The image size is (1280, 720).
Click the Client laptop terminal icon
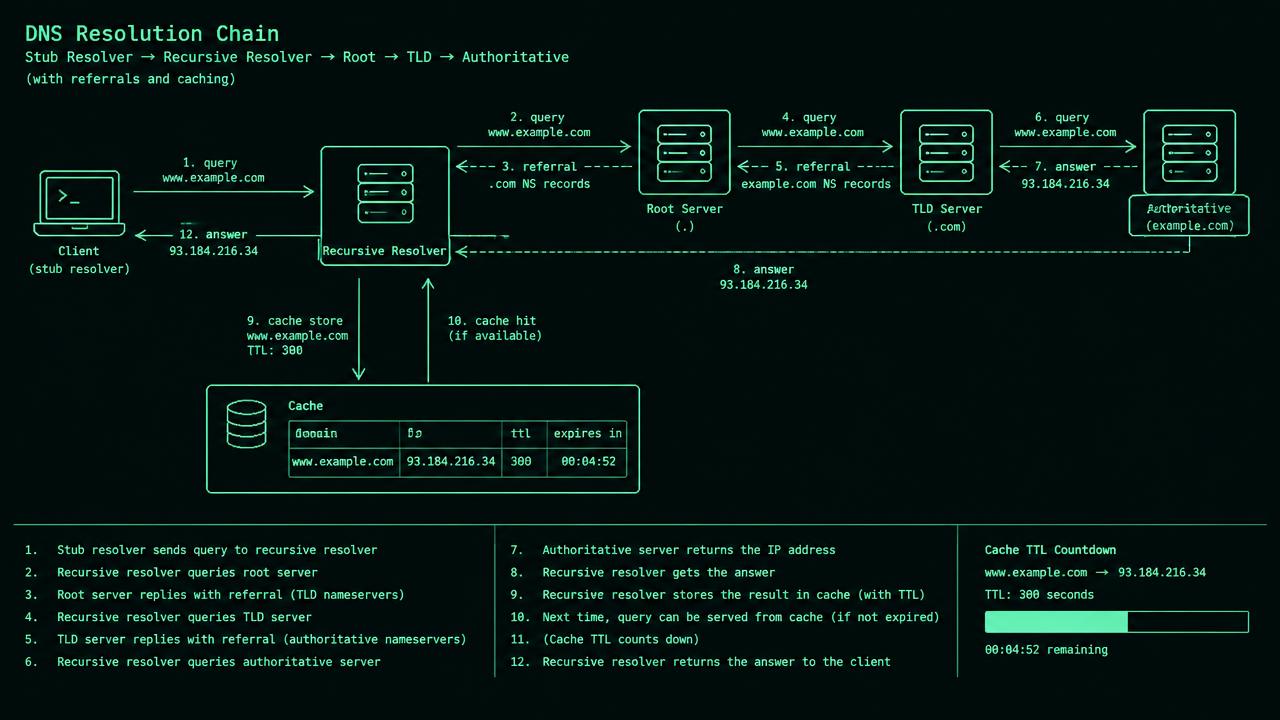[x=79, y=203]
